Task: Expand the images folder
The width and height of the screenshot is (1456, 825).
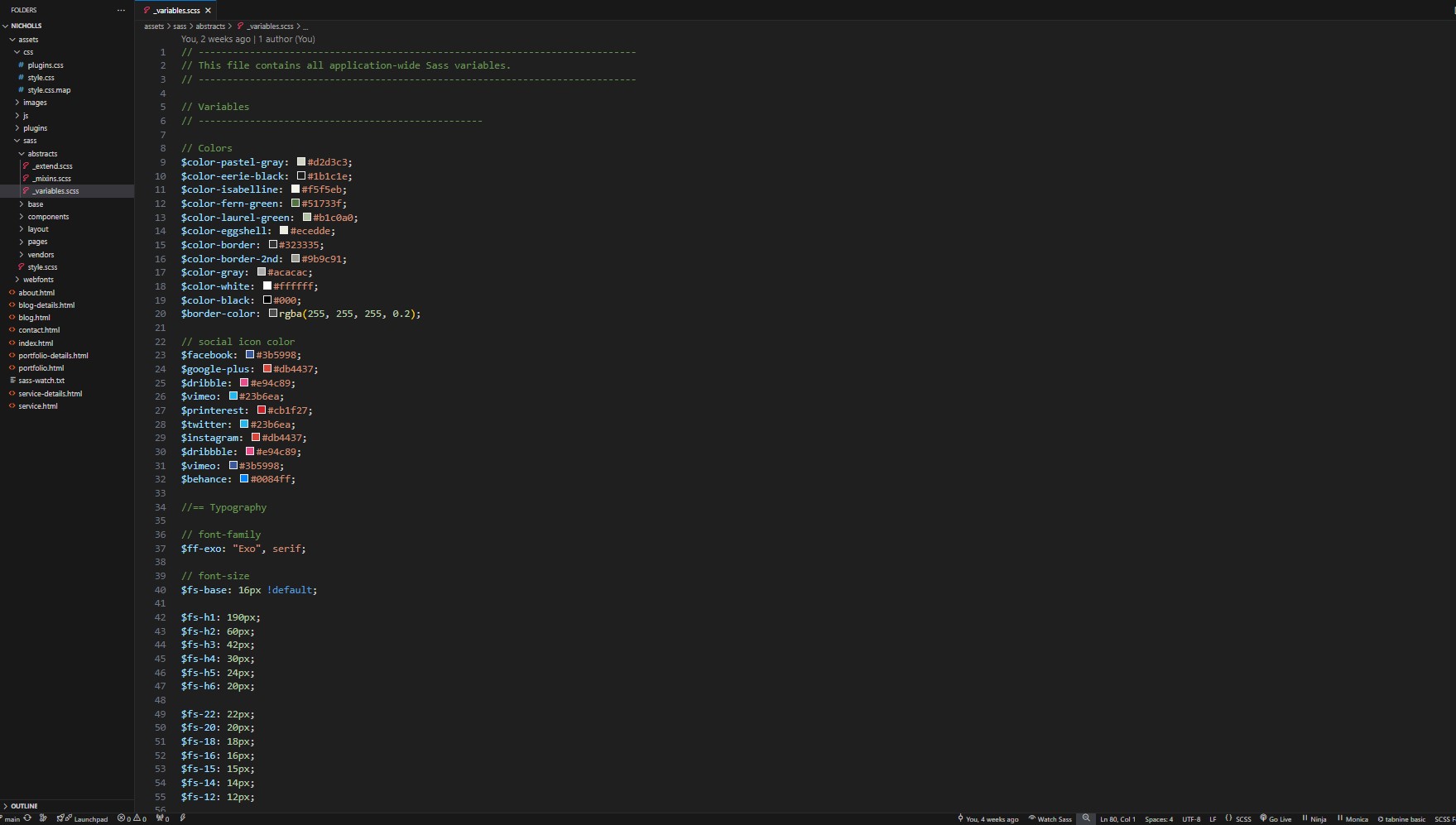Action: 35,103
